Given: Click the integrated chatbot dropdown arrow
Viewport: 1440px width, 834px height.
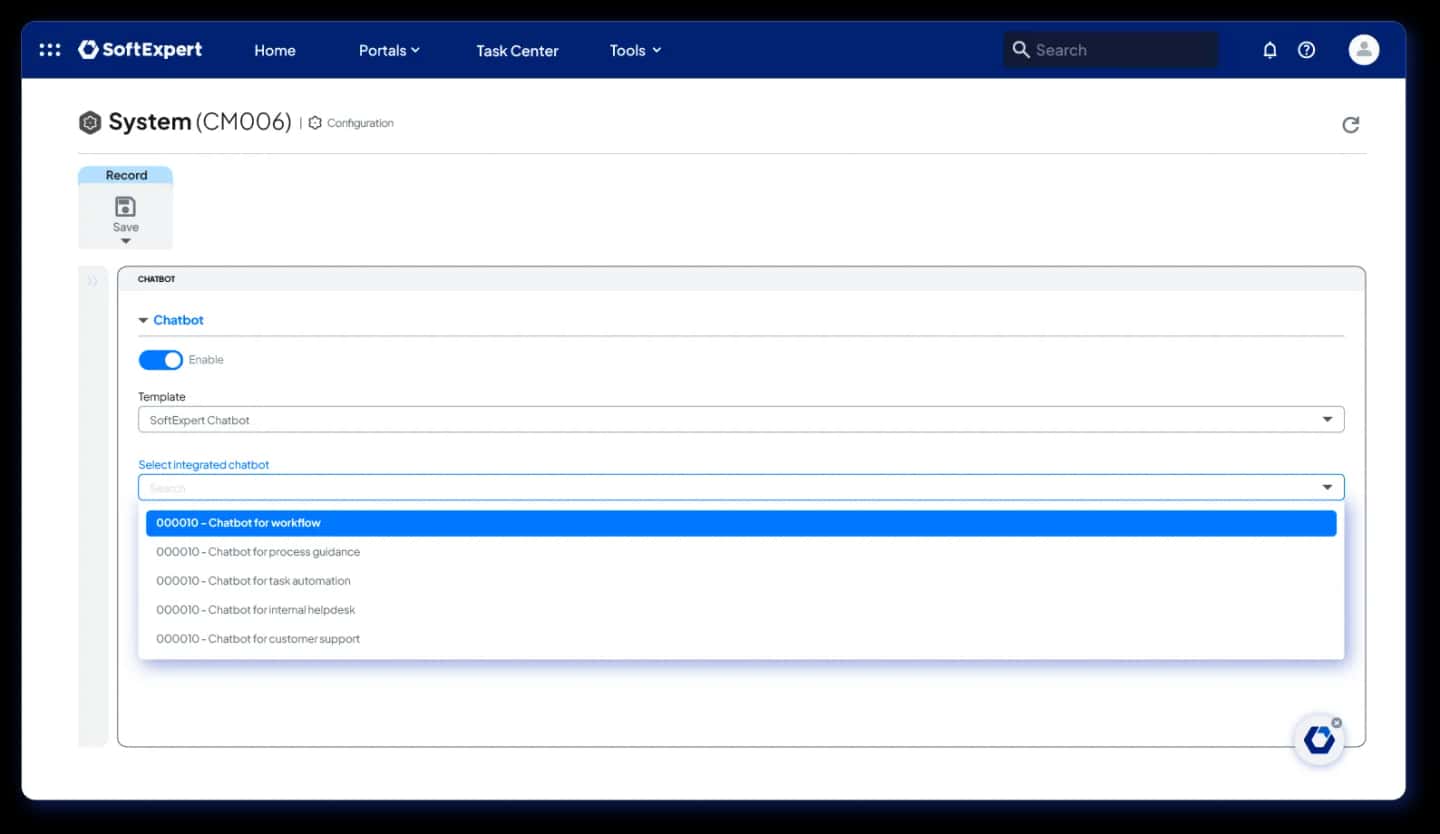Looking at the screenshot, I should click(x=1327, y=488).
